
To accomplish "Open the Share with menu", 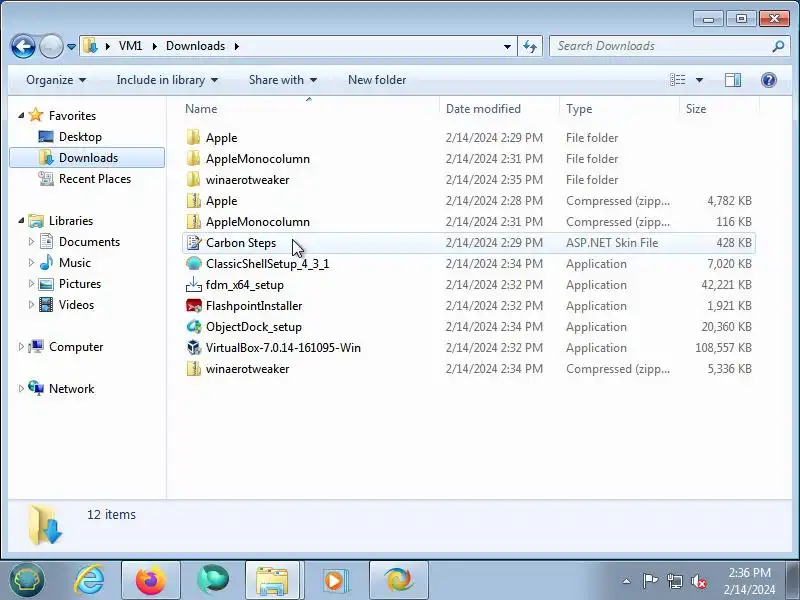I will coord(283,80).
